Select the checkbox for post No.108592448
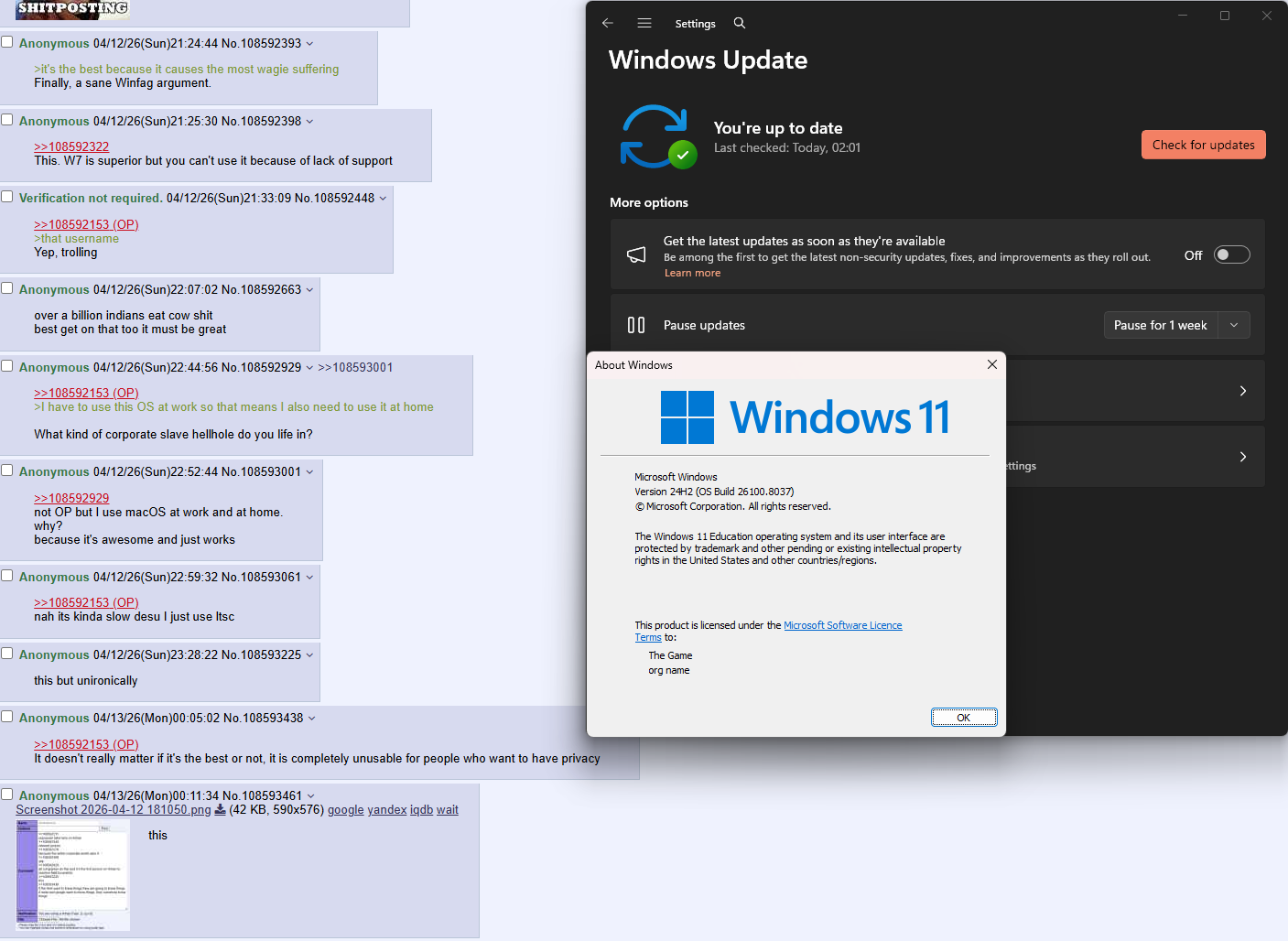Image resolution: width=1288 pixels, height=941 pixels. click(7, 197)
